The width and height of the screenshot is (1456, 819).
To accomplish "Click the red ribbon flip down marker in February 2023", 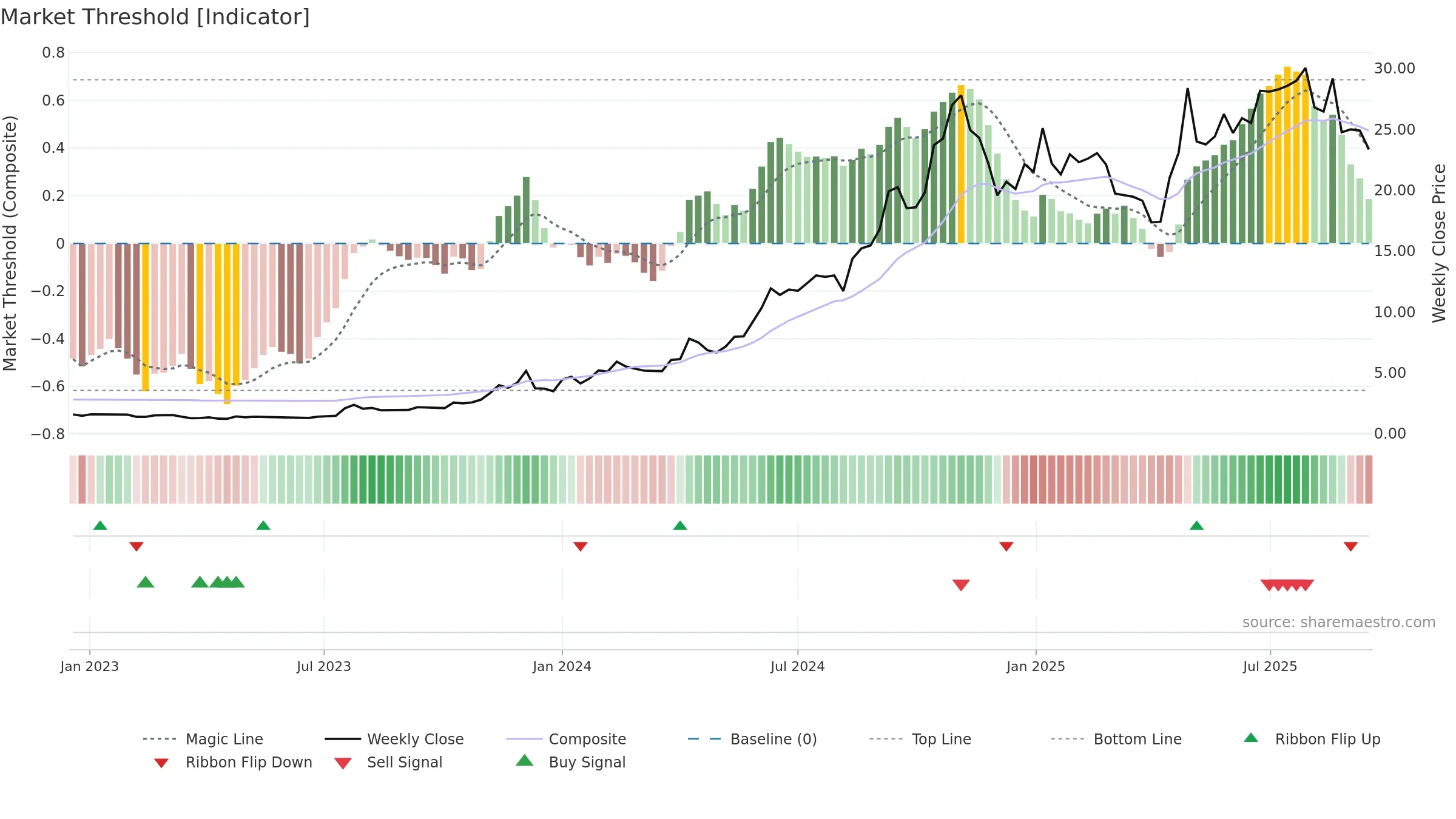I will point(136,547).
